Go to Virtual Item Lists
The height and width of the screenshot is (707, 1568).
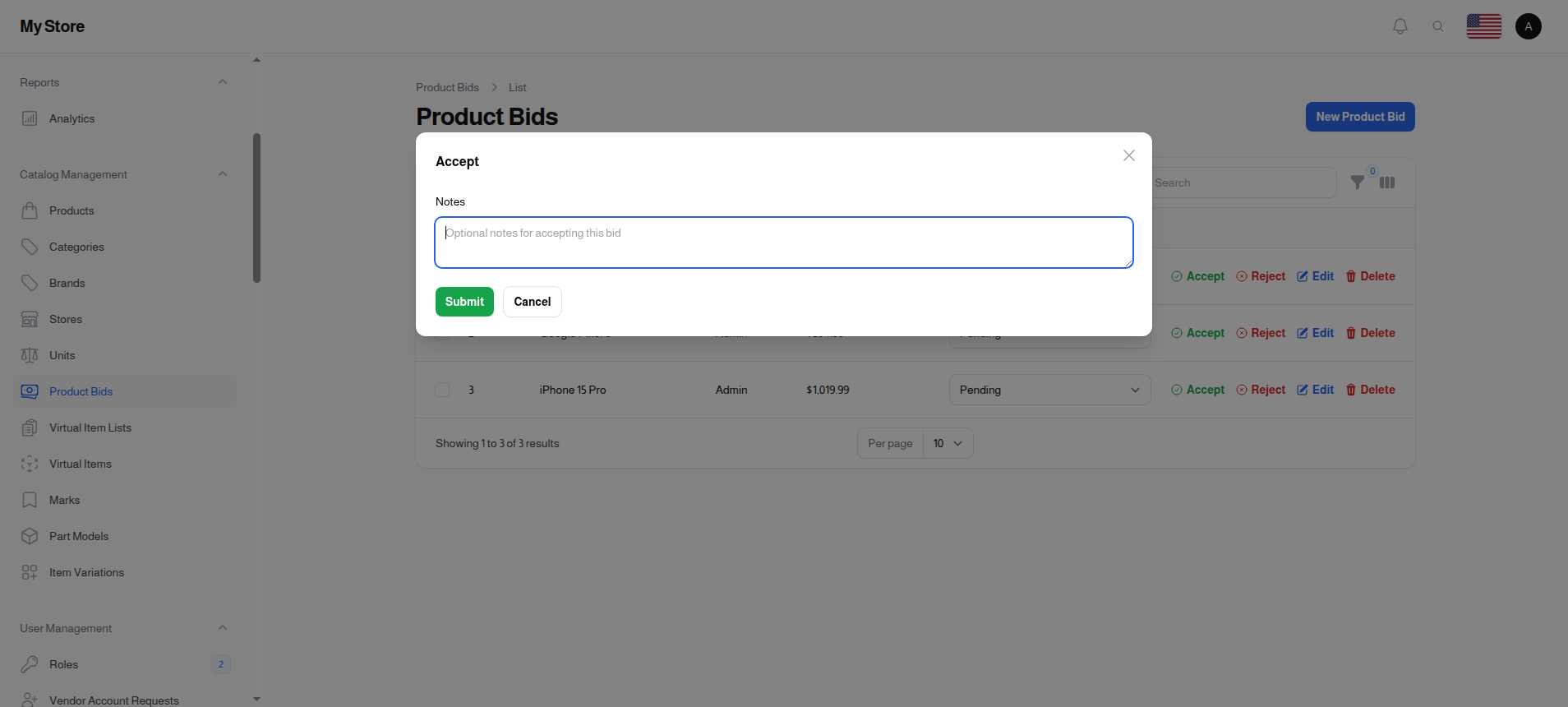(x=90, y=427)
